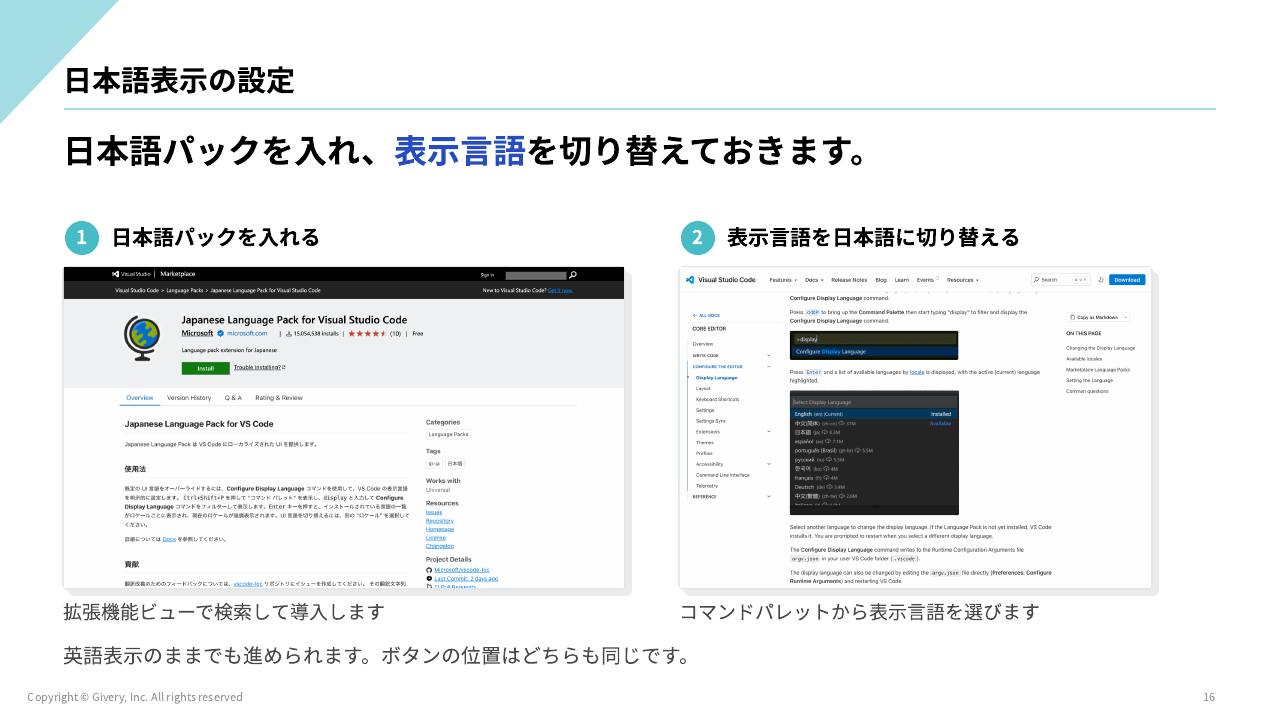
Task: Select Display Language in the docs sidebar
Action: coord(716,378)
